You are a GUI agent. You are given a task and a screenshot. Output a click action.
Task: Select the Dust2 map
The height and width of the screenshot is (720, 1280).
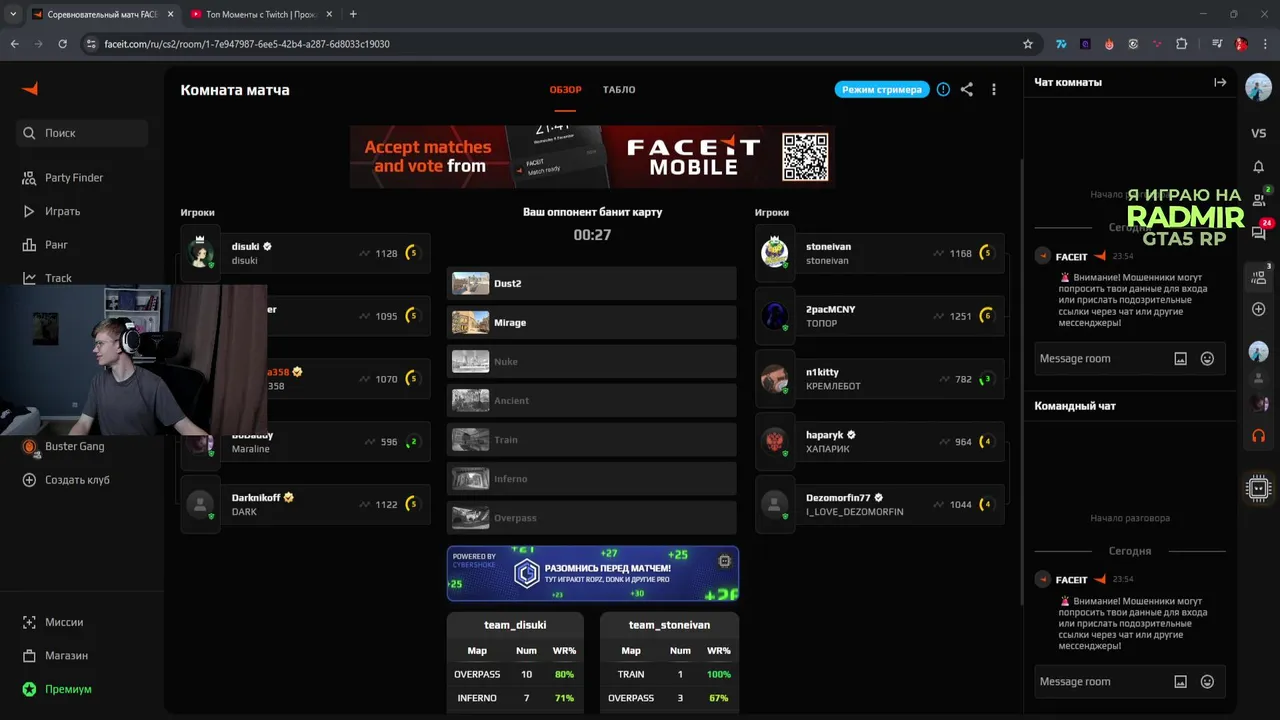coord(592,284)
